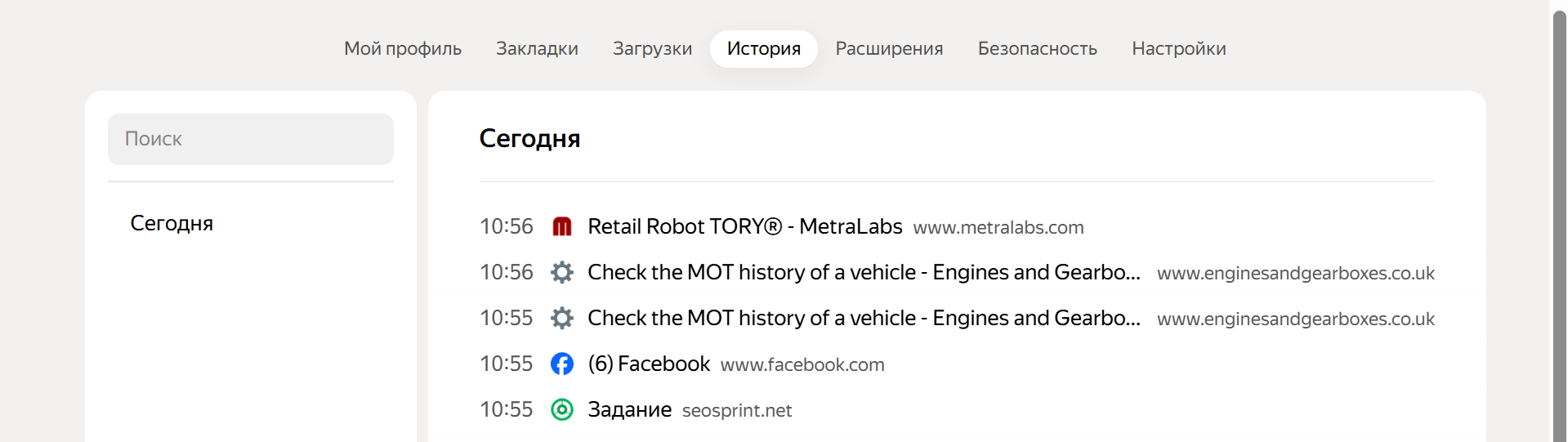Open the 10:56 Check the MOT history title
1568x442 pixels.
[863, 272]
